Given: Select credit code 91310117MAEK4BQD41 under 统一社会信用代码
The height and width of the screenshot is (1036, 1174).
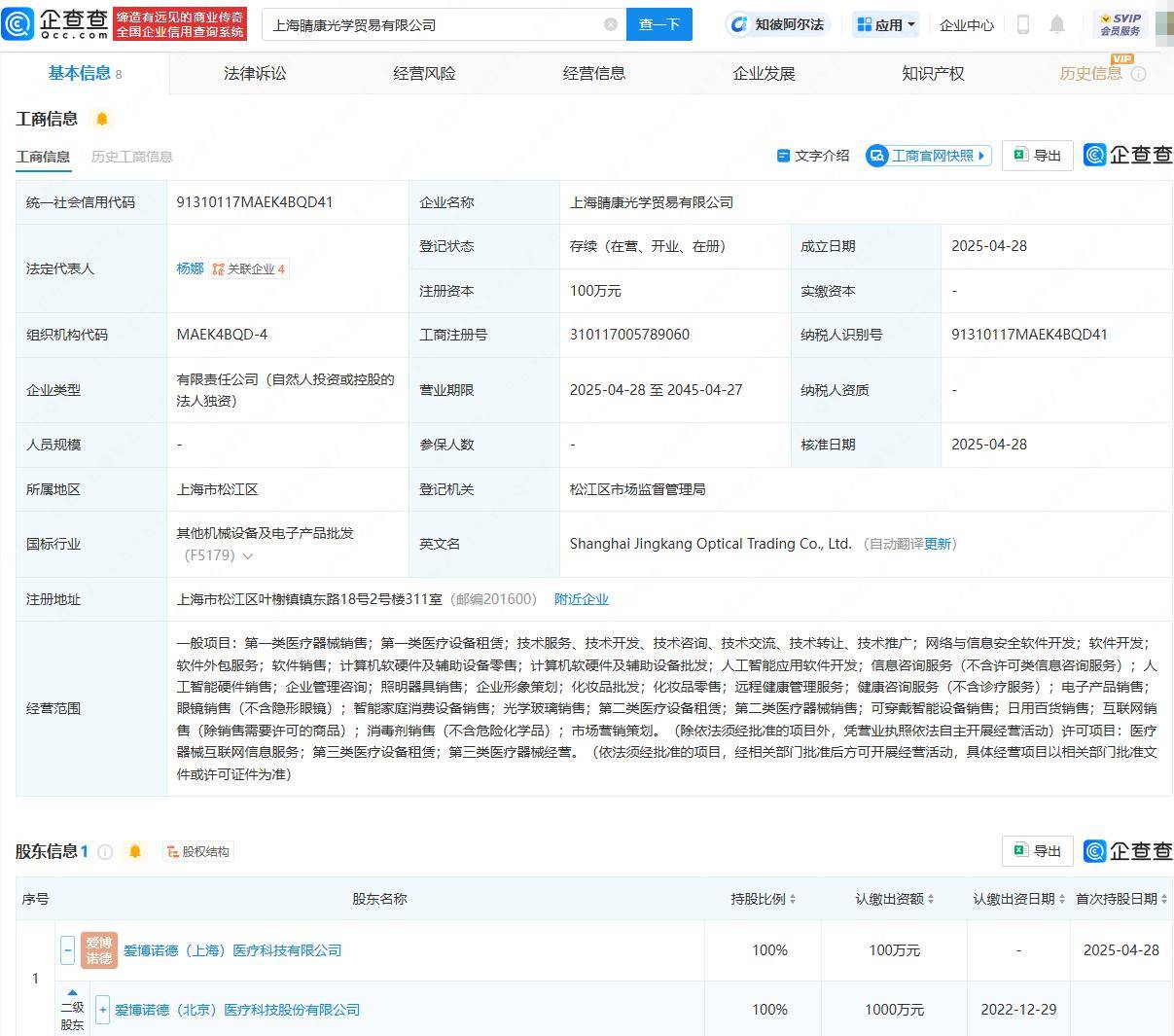Looking at the screenshot, I should click(255, 202).
